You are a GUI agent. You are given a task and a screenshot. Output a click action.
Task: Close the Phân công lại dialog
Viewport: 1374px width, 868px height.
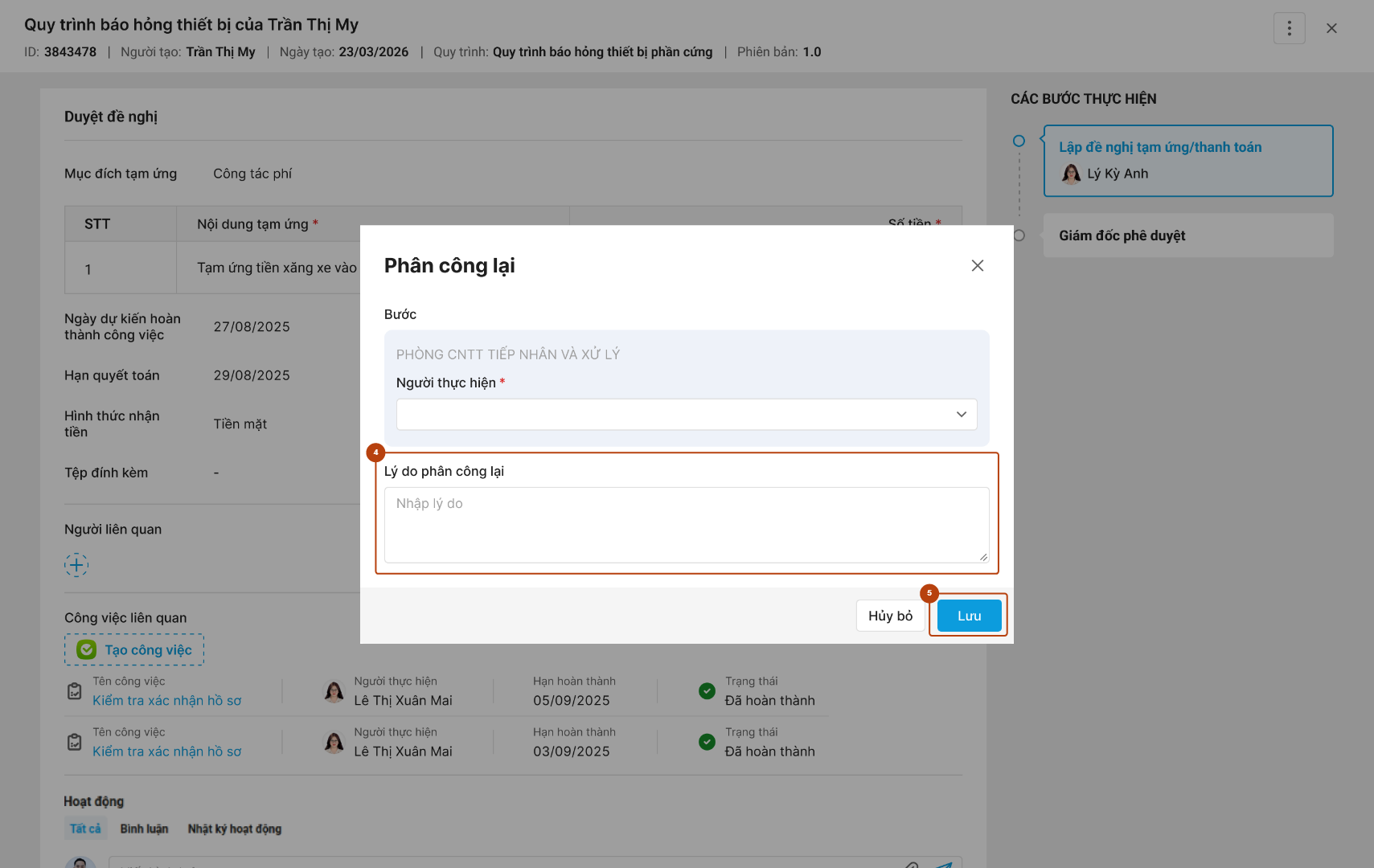pyautogui.click(x=977, y=266)
